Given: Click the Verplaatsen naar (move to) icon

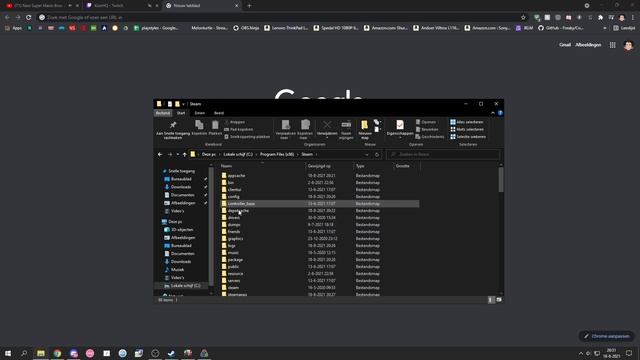Looking at the screenshot, I should tap(285, 124).
